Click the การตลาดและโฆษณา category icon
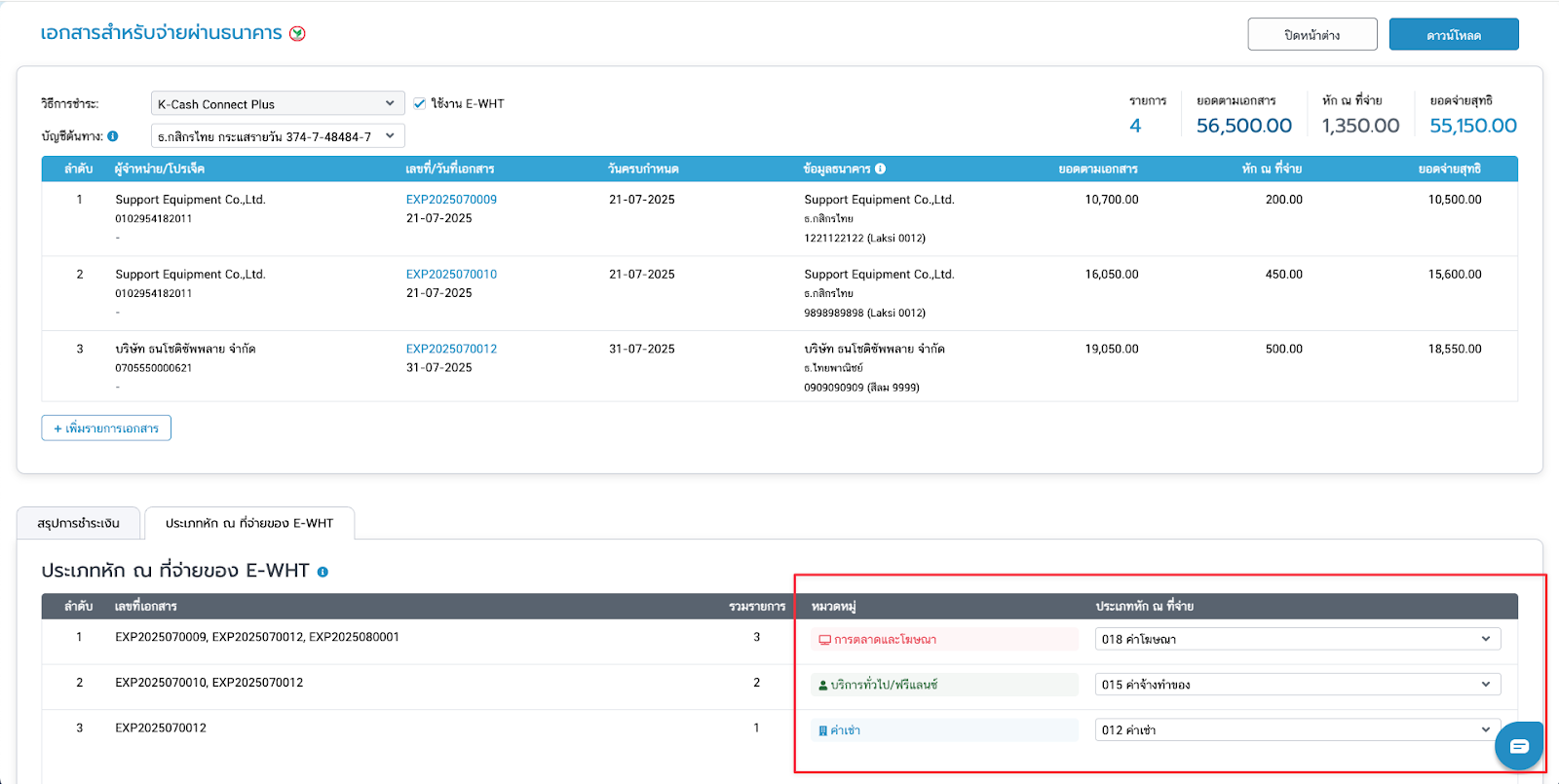 pos(824,640)
